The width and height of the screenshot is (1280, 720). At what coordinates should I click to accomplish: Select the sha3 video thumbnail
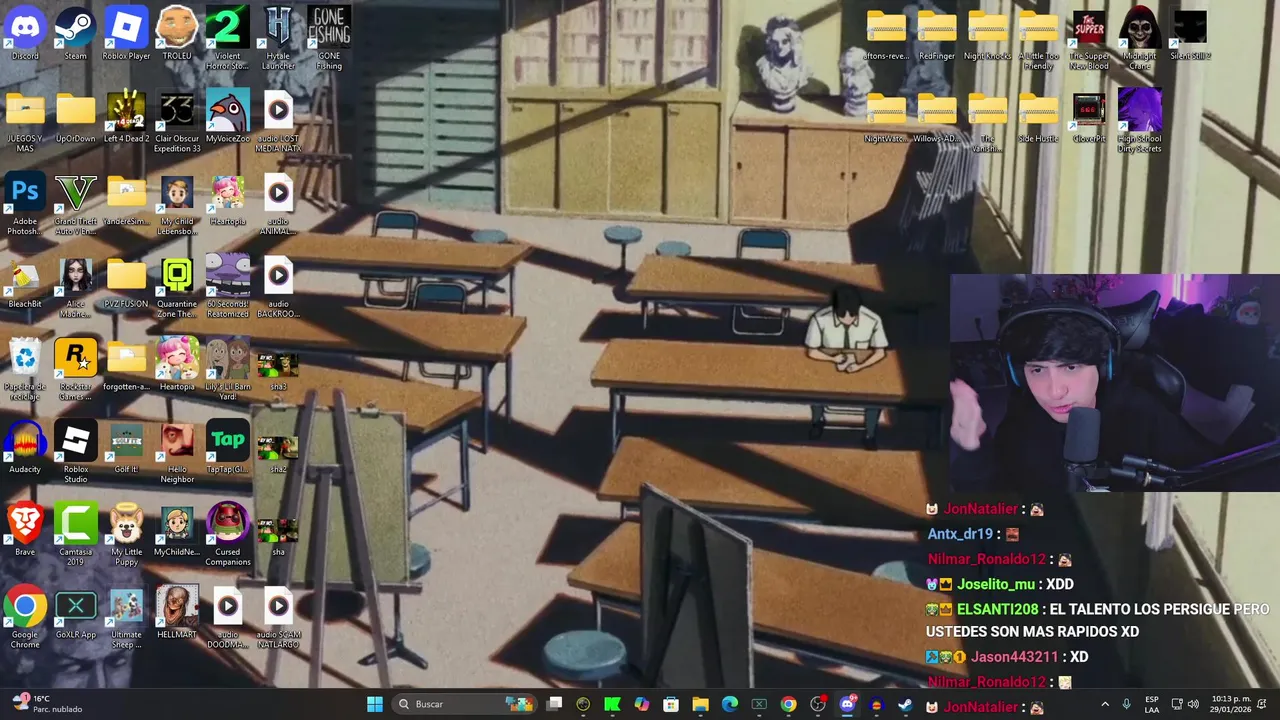(x=278, y=370)
